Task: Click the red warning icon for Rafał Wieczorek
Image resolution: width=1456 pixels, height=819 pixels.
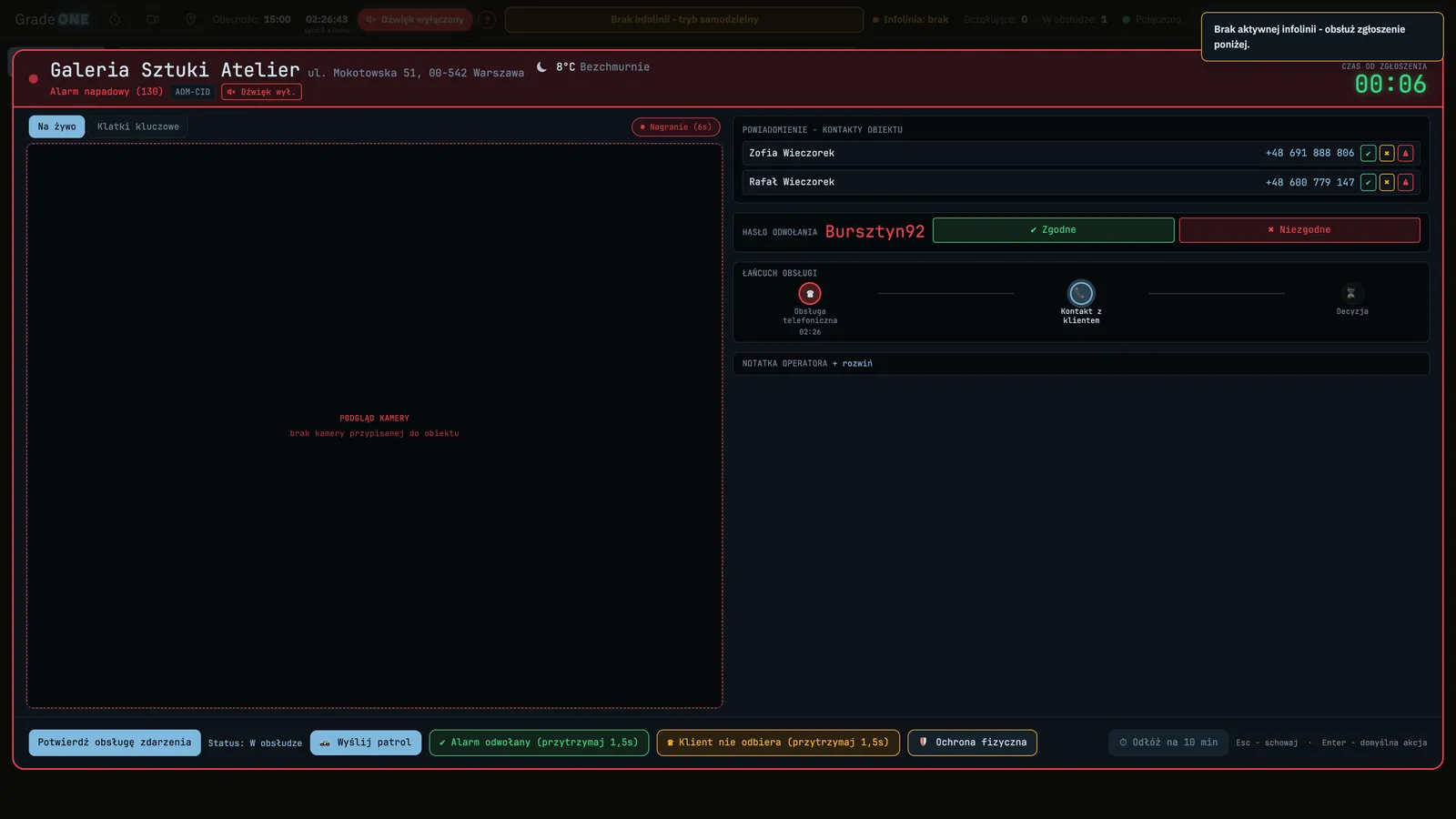Action: [1405, 183]
